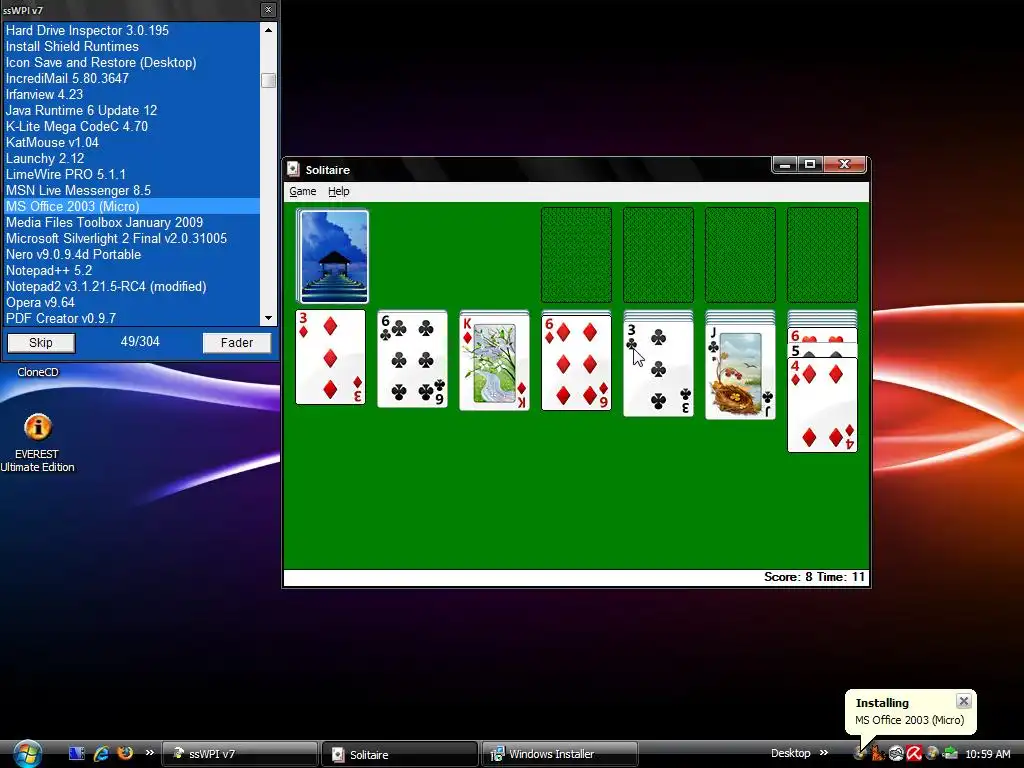Select the King of diamonds card
This screenshot has height=768, width=1024.
(494, 364)
